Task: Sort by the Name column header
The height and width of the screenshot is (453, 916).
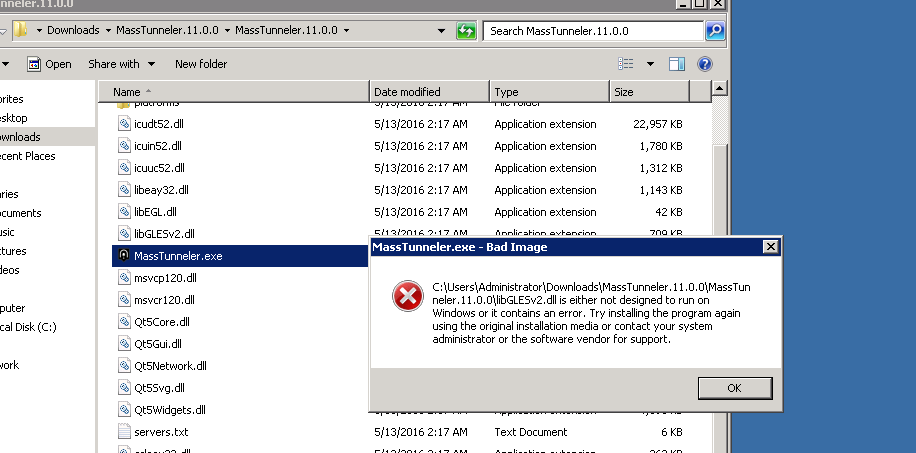Action: pyautogui.click(x=234, y=92)
